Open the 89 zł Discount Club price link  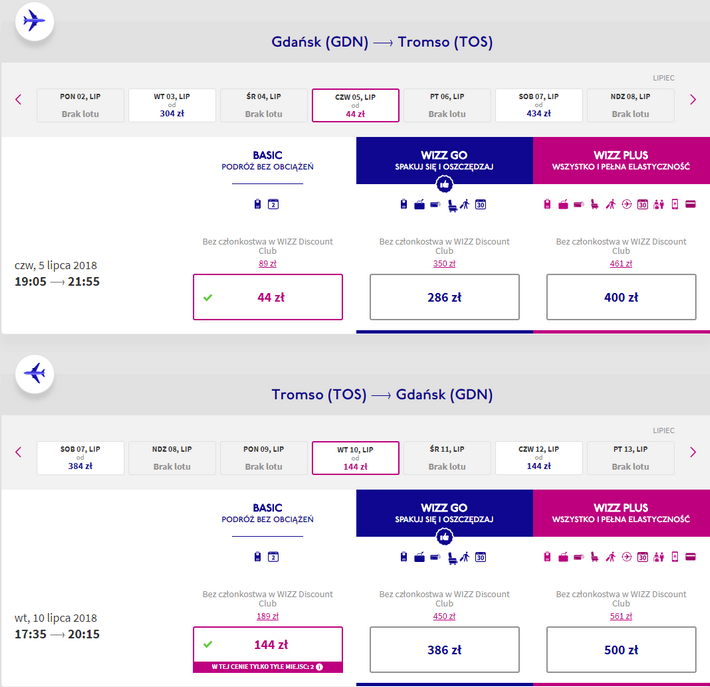[x=267, y=263]
